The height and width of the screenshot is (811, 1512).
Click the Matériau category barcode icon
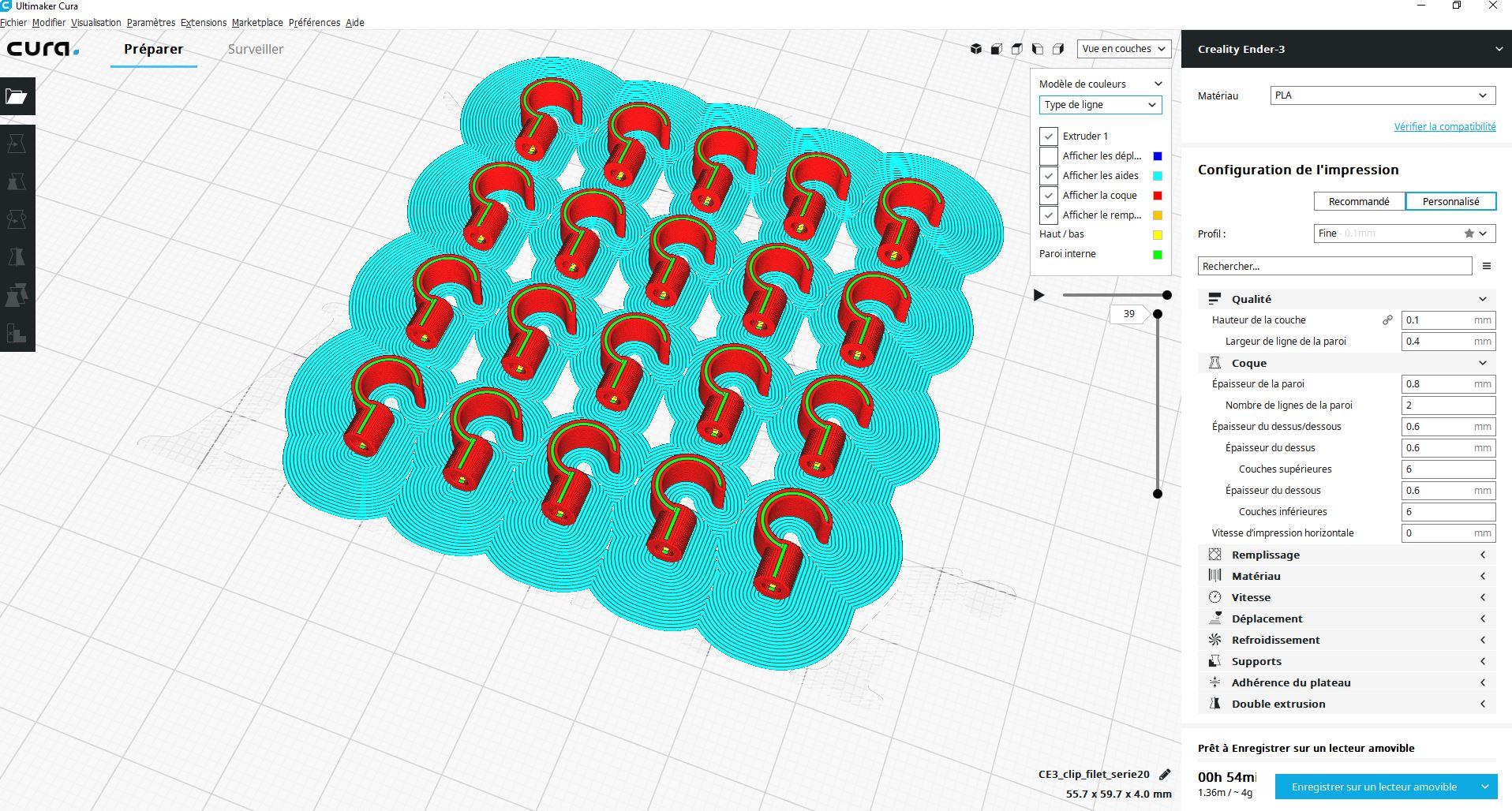[1215, 576]
